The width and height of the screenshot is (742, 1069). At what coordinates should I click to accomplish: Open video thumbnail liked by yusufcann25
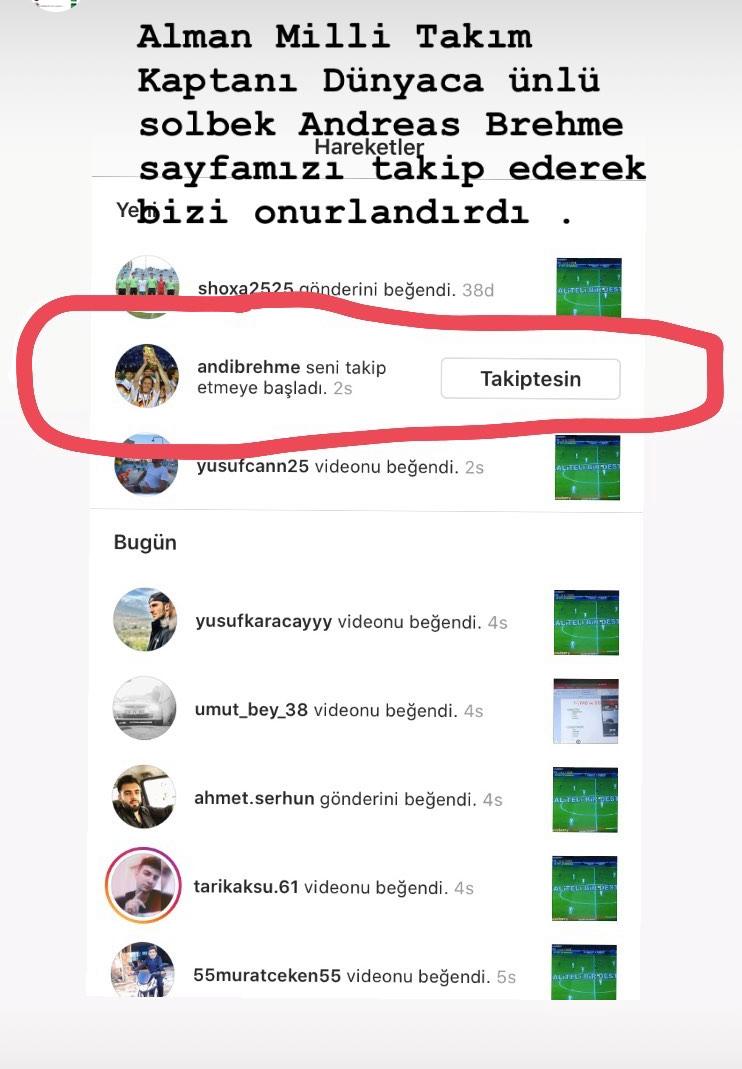tap(587, 468)
